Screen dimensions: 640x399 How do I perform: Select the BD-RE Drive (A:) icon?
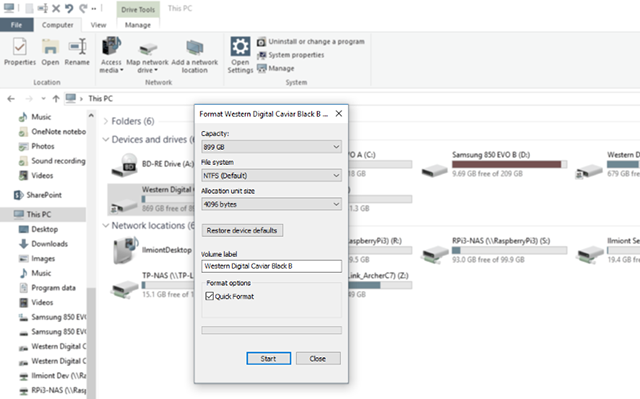pyautogui.click(x=124, y=164)
